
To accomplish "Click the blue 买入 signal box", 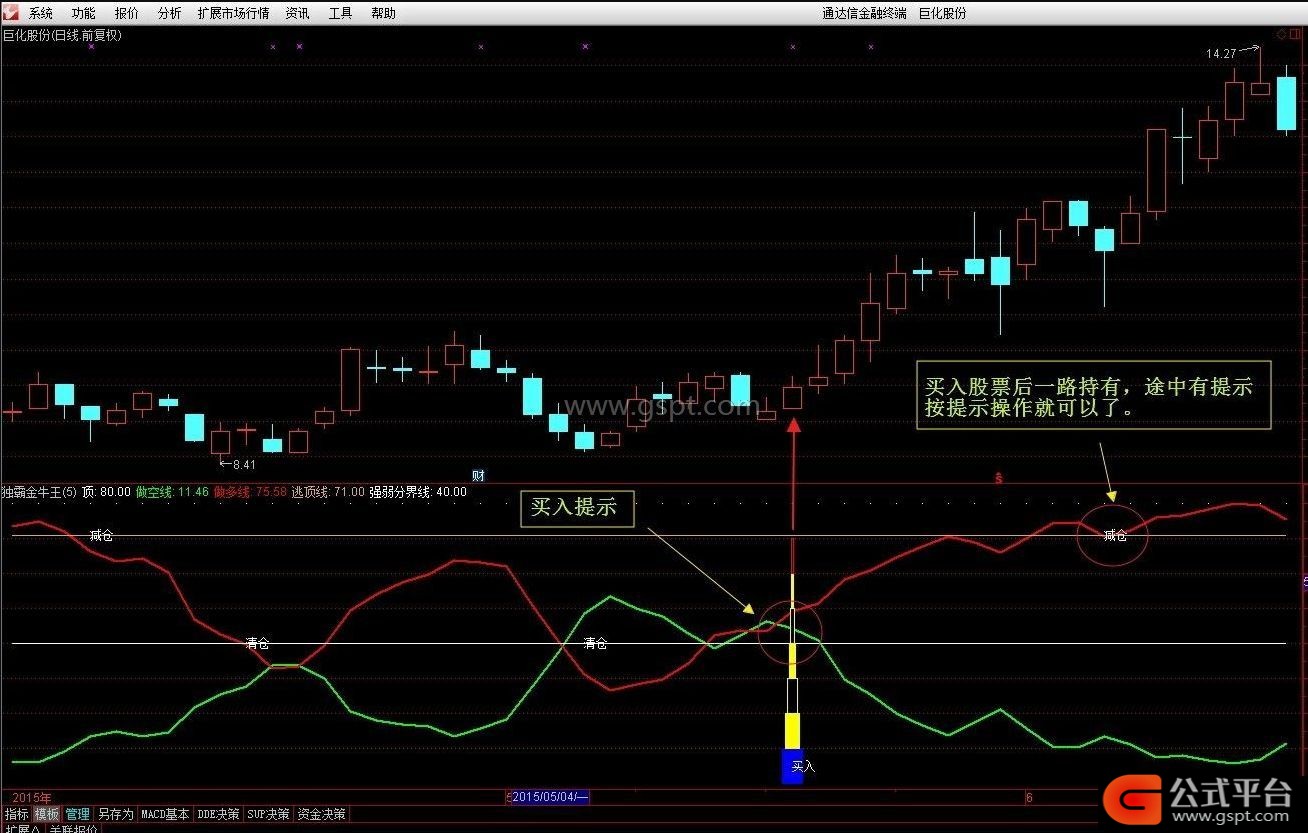I will (792, 766).
